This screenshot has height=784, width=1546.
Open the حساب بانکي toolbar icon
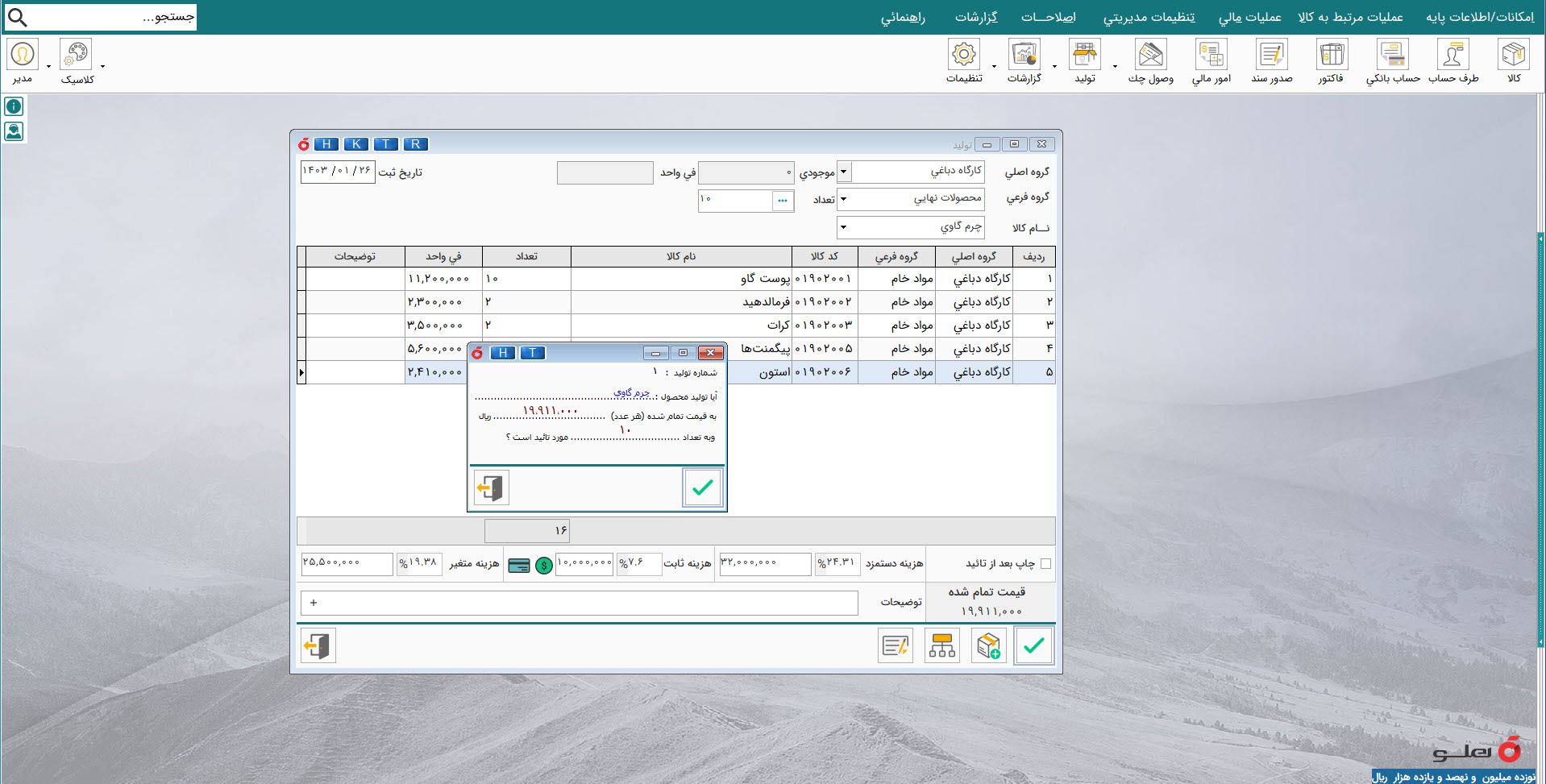click(1392, 55)
